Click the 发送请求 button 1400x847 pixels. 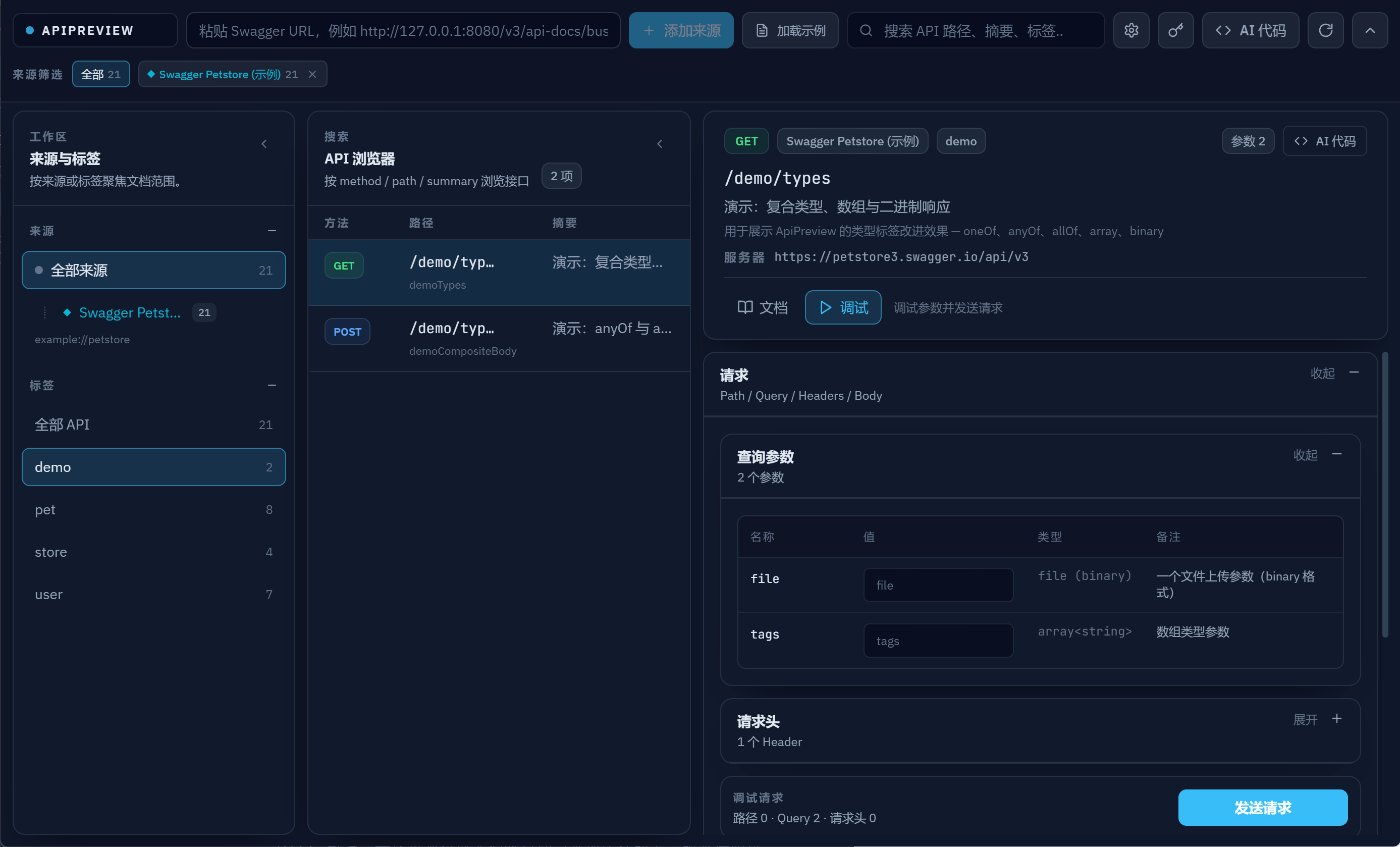(1263, 808)
